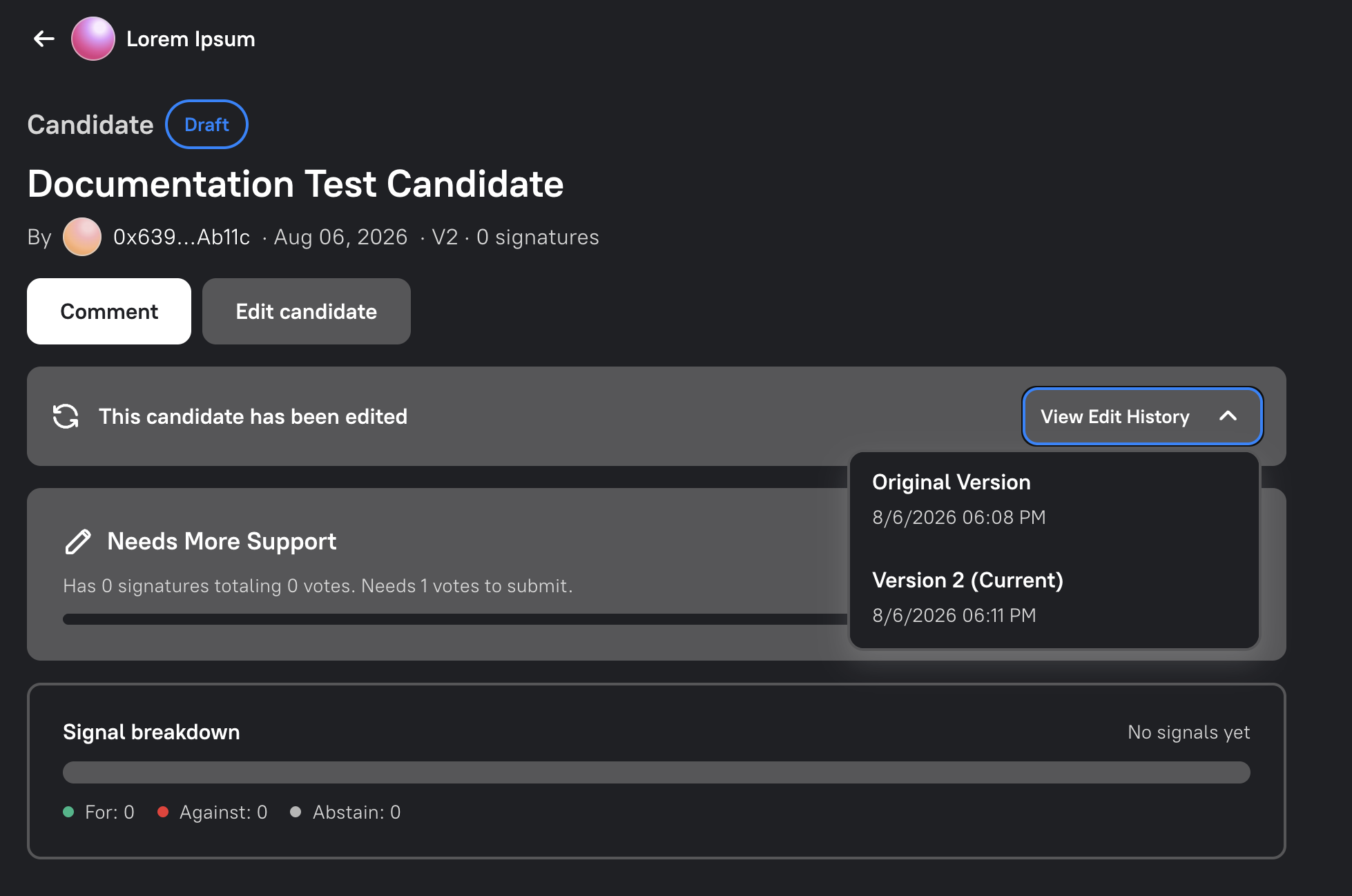
Task: Click the Signal breakdown heading
Action: tap(151, 732)
